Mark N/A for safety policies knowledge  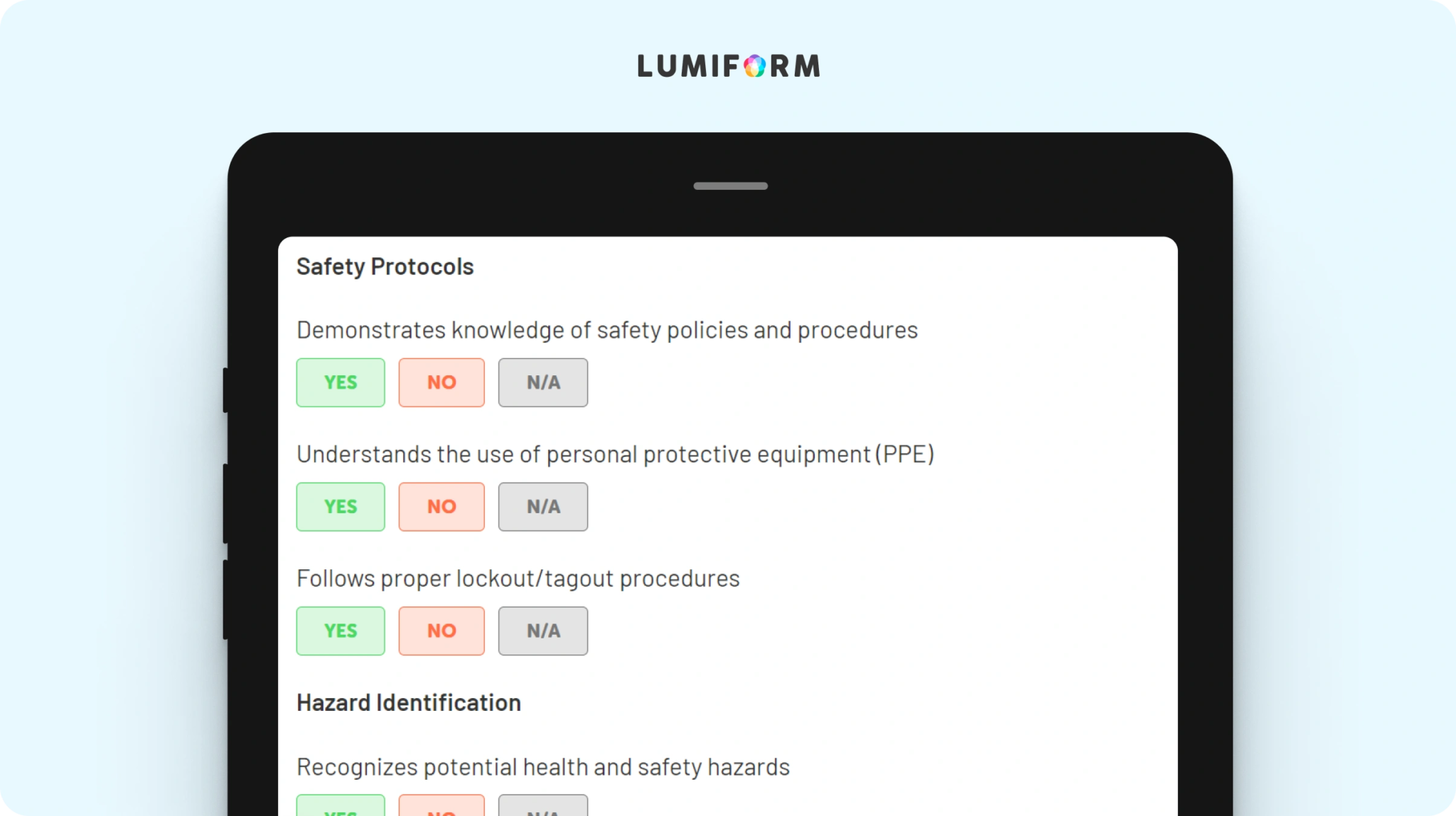(x=543, y=382)
